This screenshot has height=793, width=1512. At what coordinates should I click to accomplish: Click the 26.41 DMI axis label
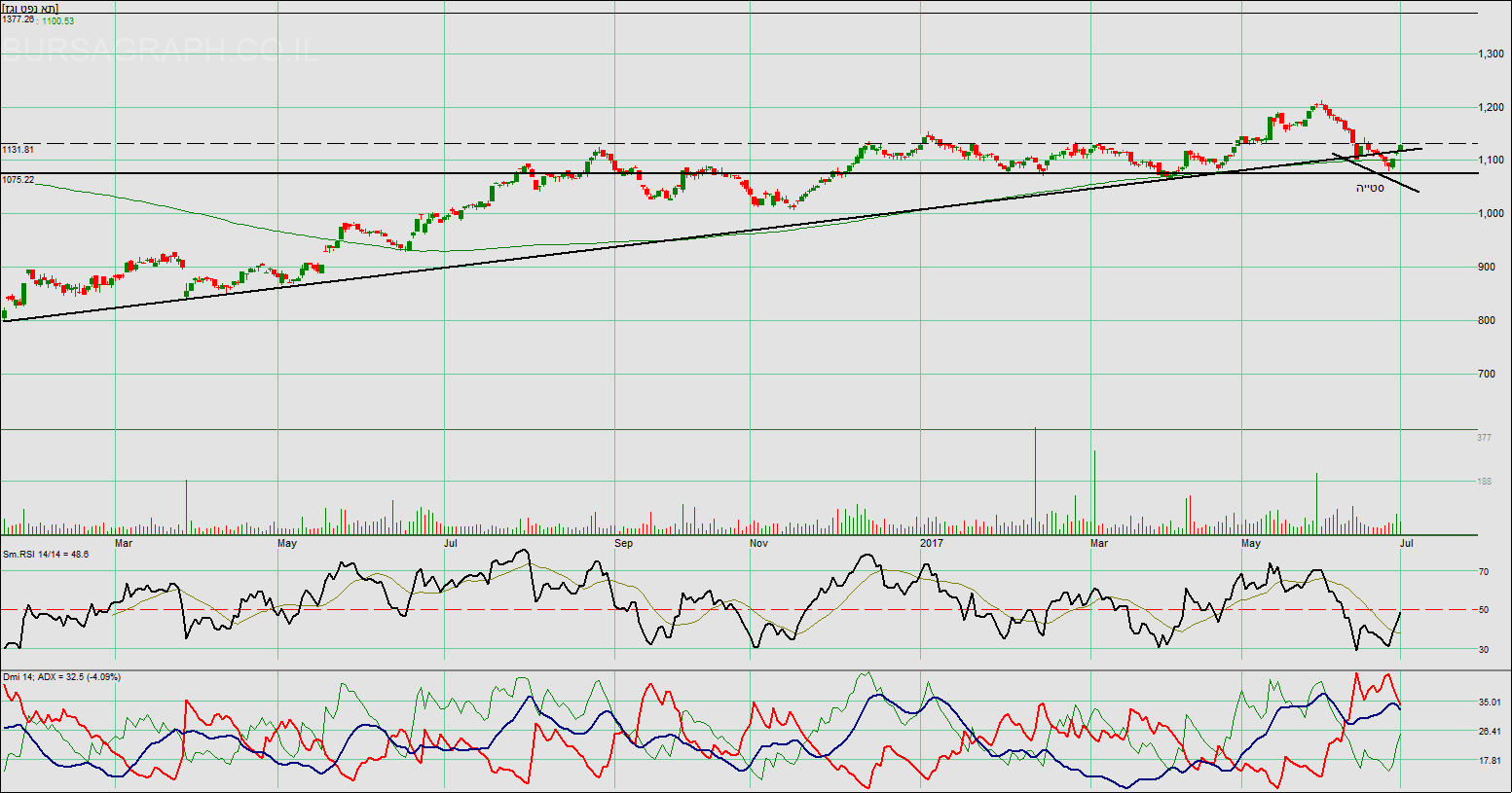coord(1490,732)
